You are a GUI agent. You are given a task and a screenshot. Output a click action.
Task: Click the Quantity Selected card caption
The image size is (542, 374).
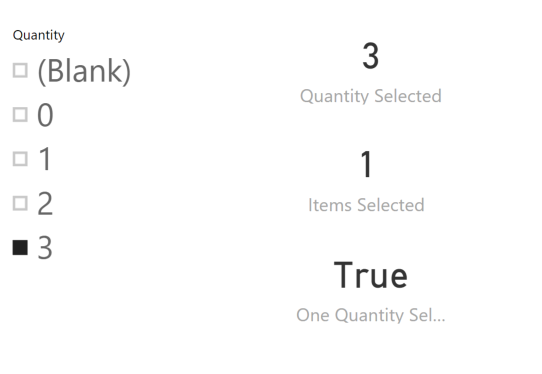click(371, 96)
